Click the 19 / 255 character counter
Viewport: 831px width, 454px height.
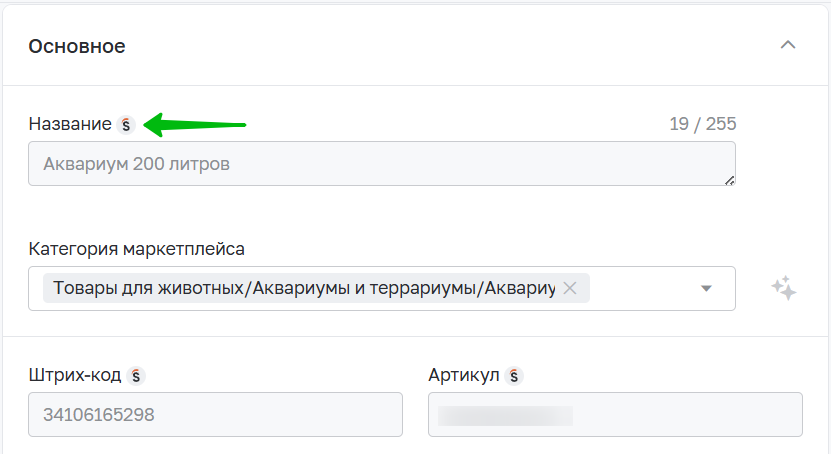pyautogui.click(x=702, y=125)
